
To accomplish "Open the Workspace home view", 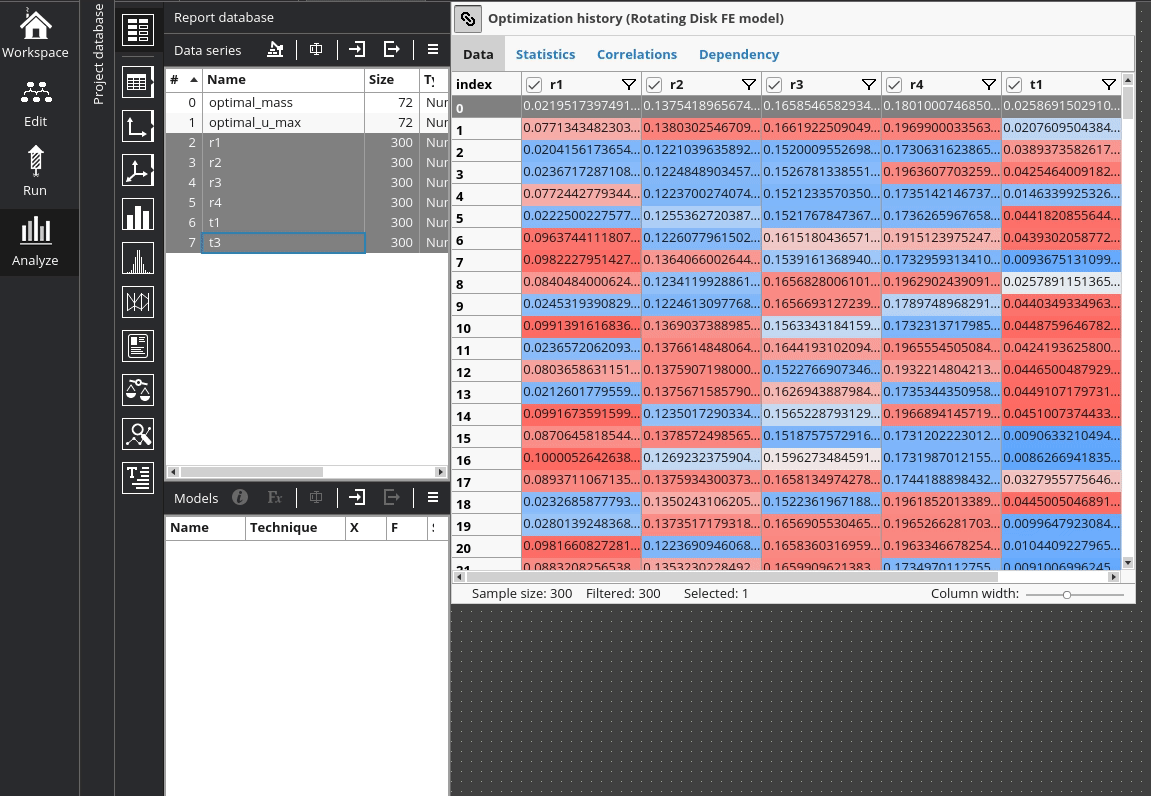I will click(35, 34).
